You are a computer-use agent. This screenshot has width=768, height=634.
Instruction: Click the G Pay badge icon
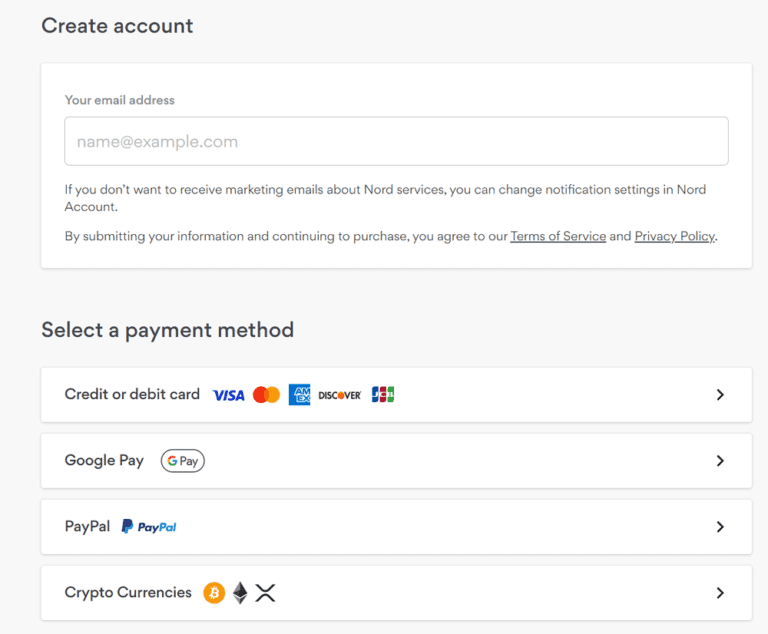(x=182, y=461)
